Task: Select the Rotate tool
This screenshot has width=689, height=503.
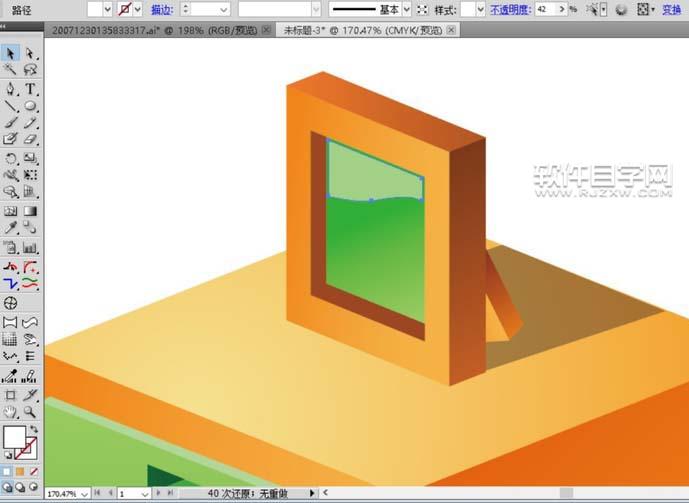Action: pos(10,158)
